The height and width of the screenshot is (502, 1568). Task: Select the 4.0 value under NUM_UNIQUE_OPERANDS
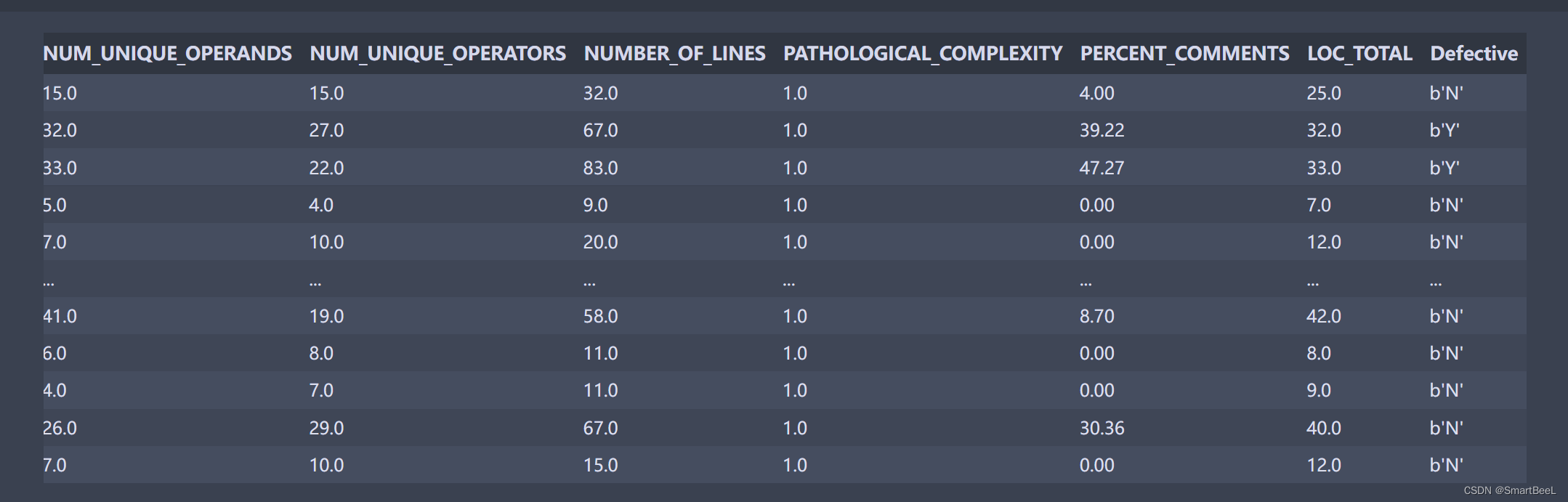(54, 390)
